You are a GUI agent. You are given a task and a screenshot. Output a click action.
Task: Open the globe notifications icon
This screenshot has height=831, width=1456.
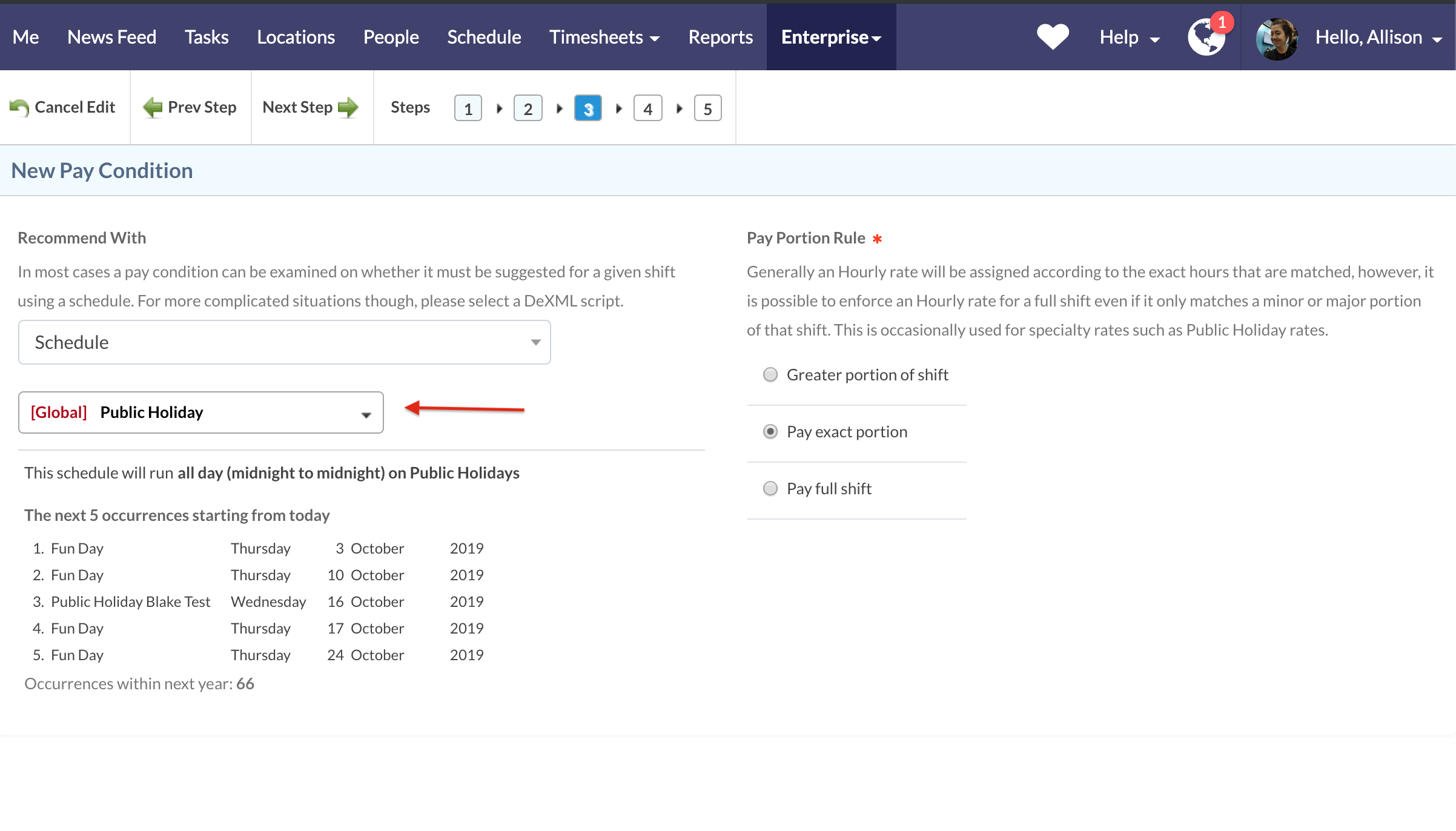(1206, 37)
